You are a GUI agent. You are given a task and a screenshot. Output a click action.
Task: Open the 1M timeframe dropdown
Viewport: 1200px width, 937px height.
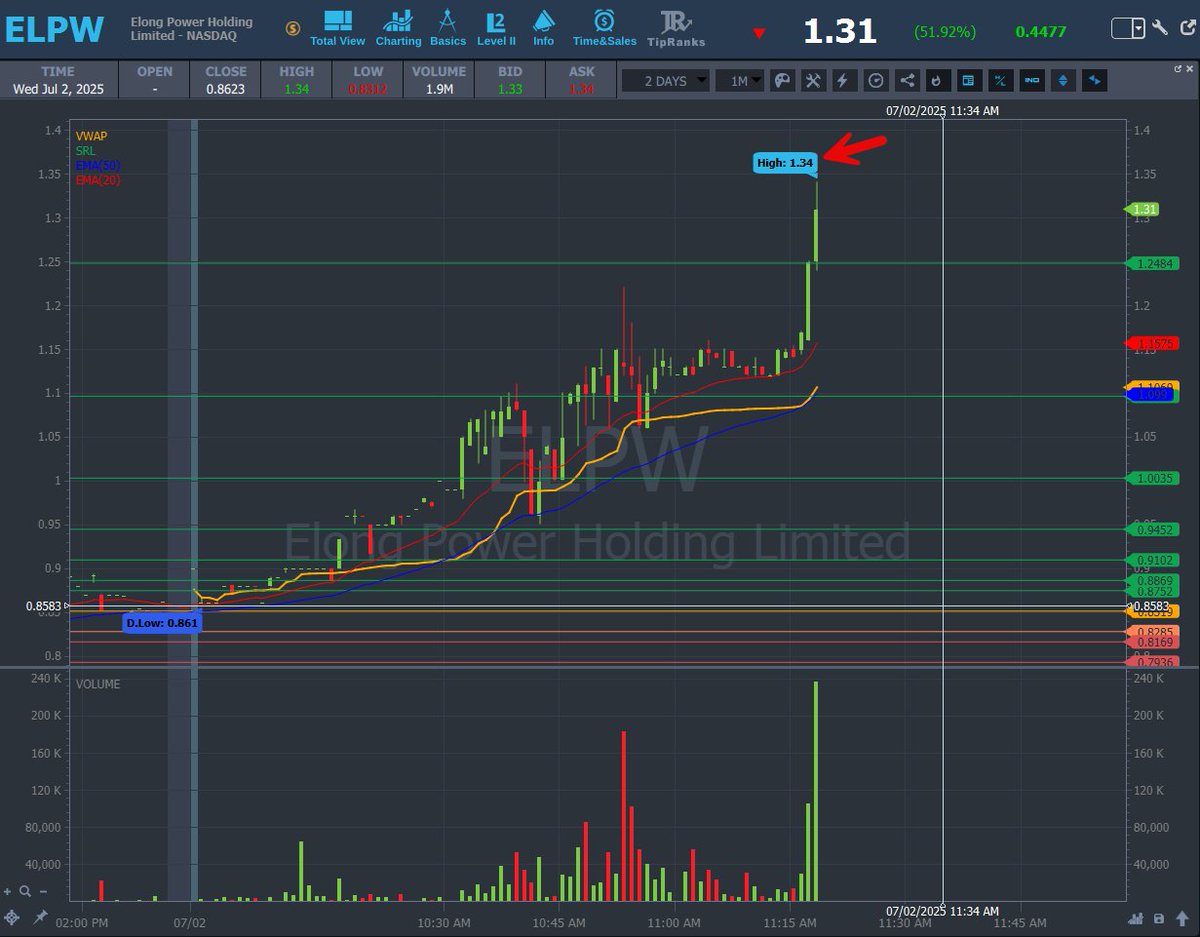(x=741, y=80)
